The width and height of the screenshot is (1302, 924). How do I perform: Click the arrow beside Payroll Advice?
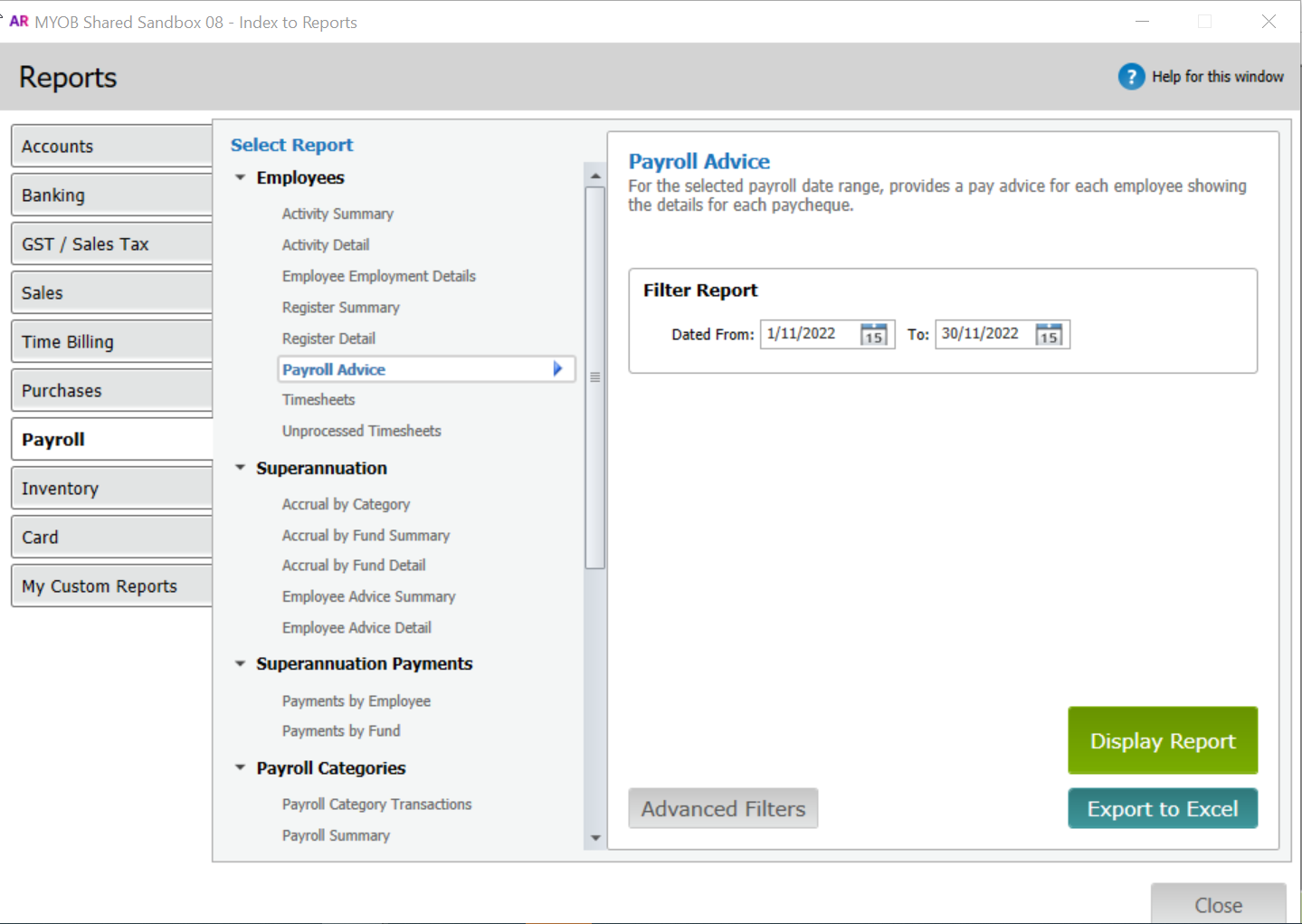(558, 369)
